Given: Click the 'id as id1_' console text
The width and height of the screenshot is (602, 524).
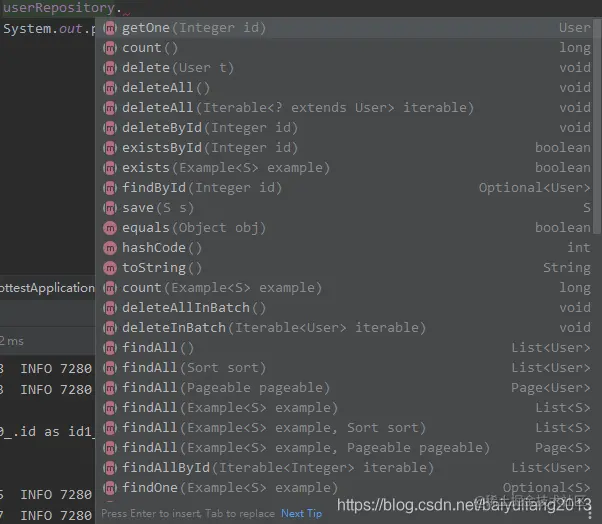Looking at the screenshot, I should pos(48,431).
